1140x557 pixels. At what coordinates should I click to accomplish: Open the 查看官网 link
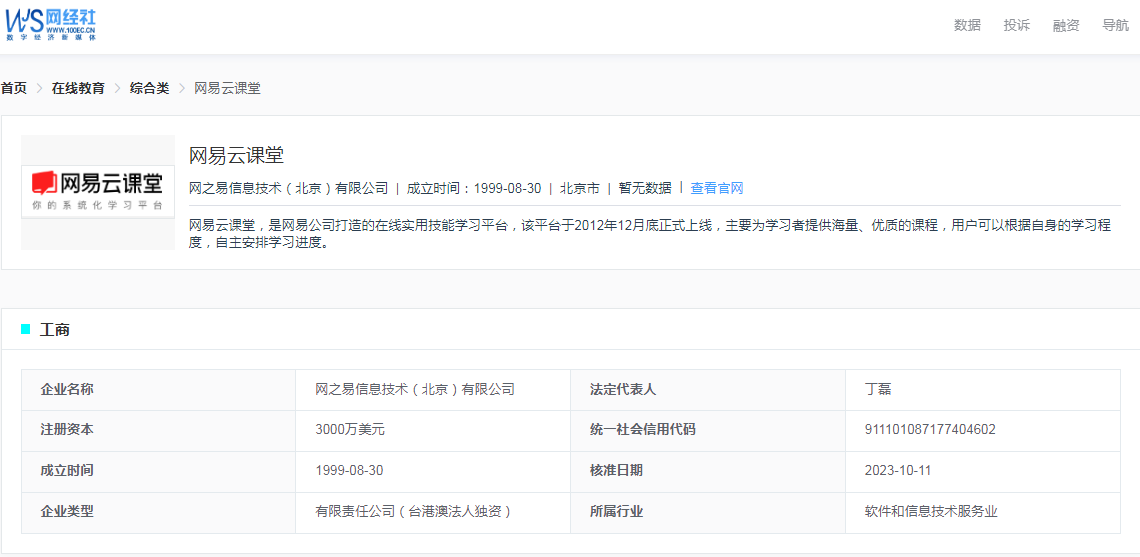click(717, 188)
